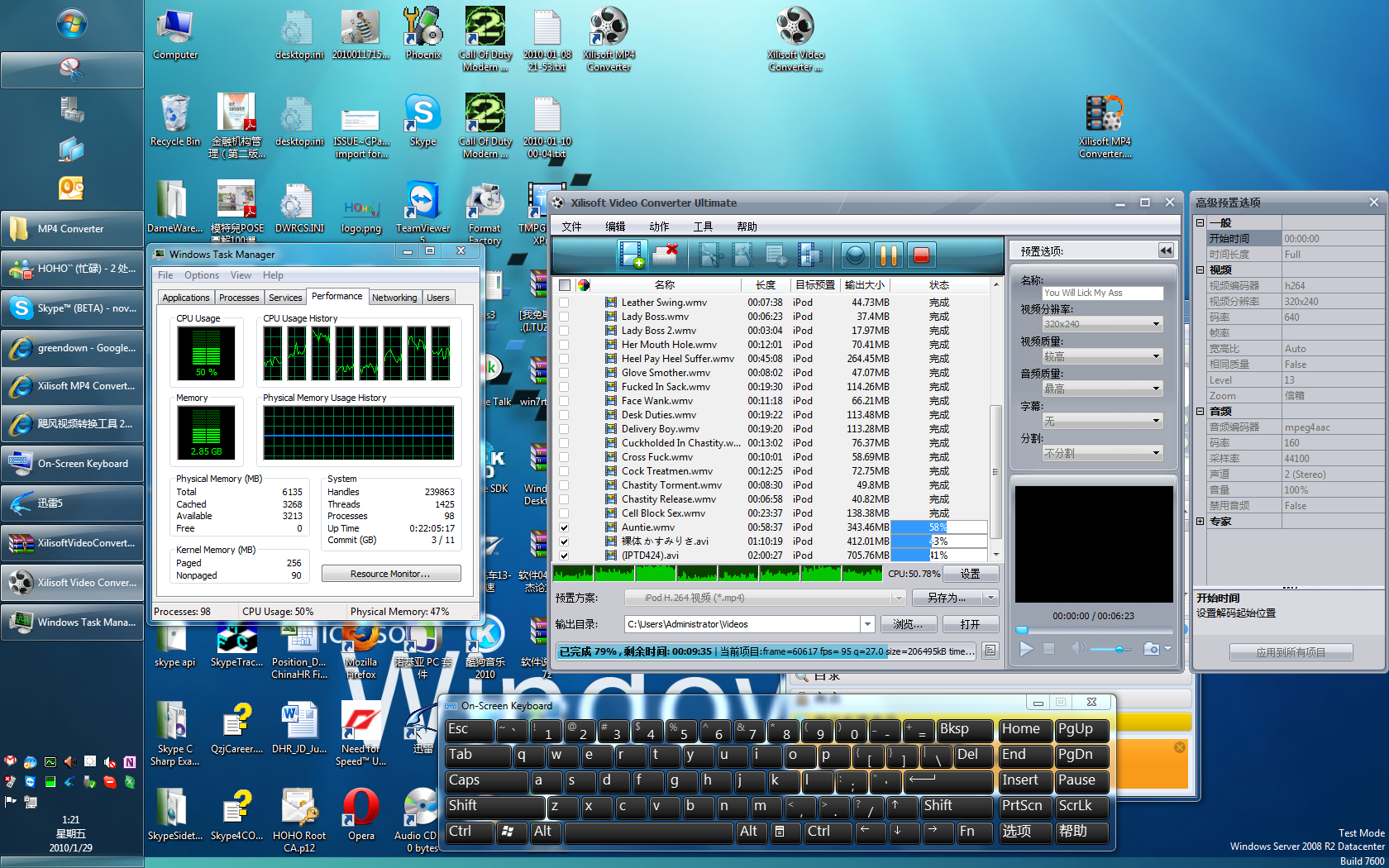Click the log icon beside the progress status
Screen dimensions: 1389x868
point(990,651)
